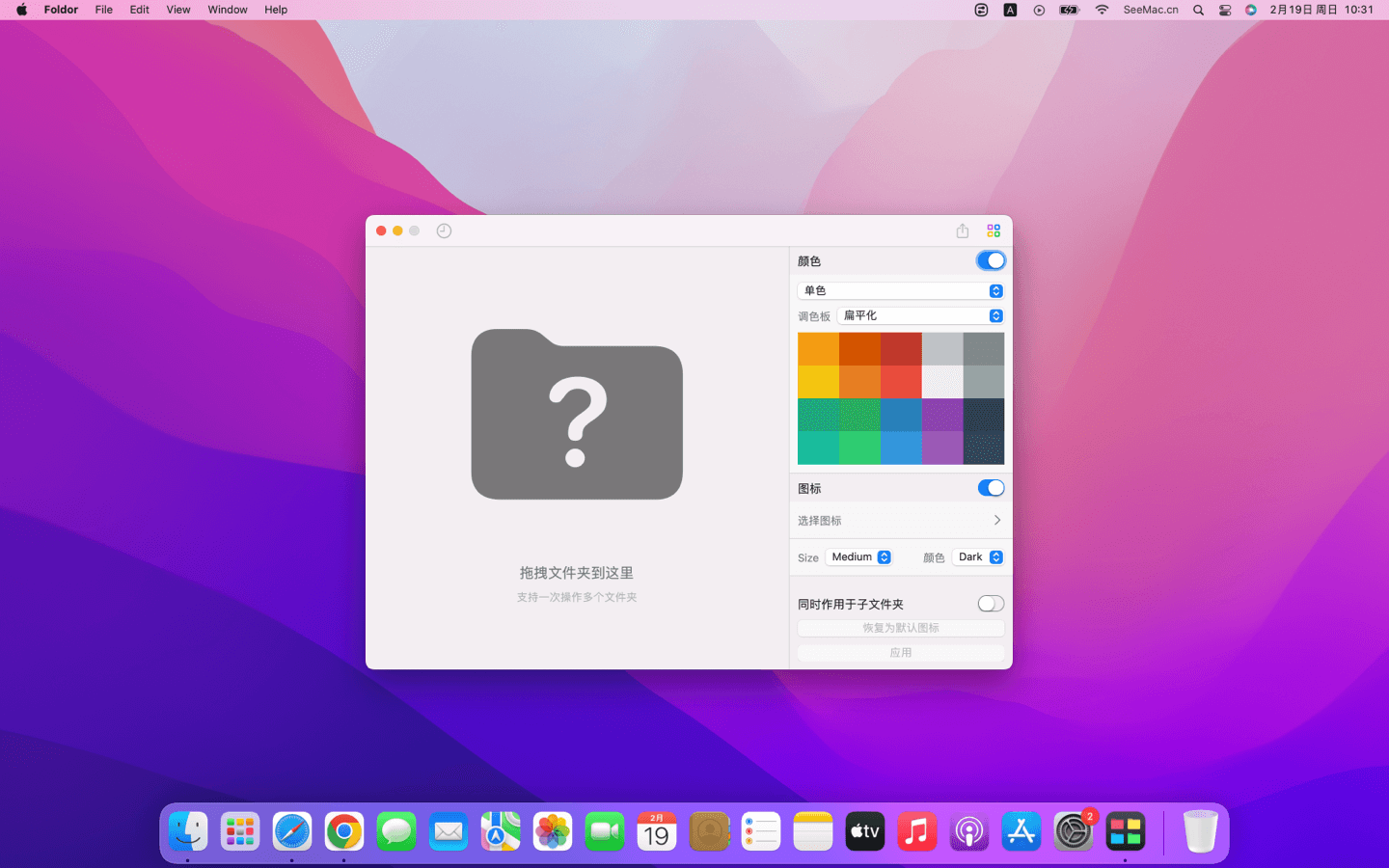Disable the 图标 icon toggle
The width and height of the screenshot is (1389, 868).
point(991,488)
